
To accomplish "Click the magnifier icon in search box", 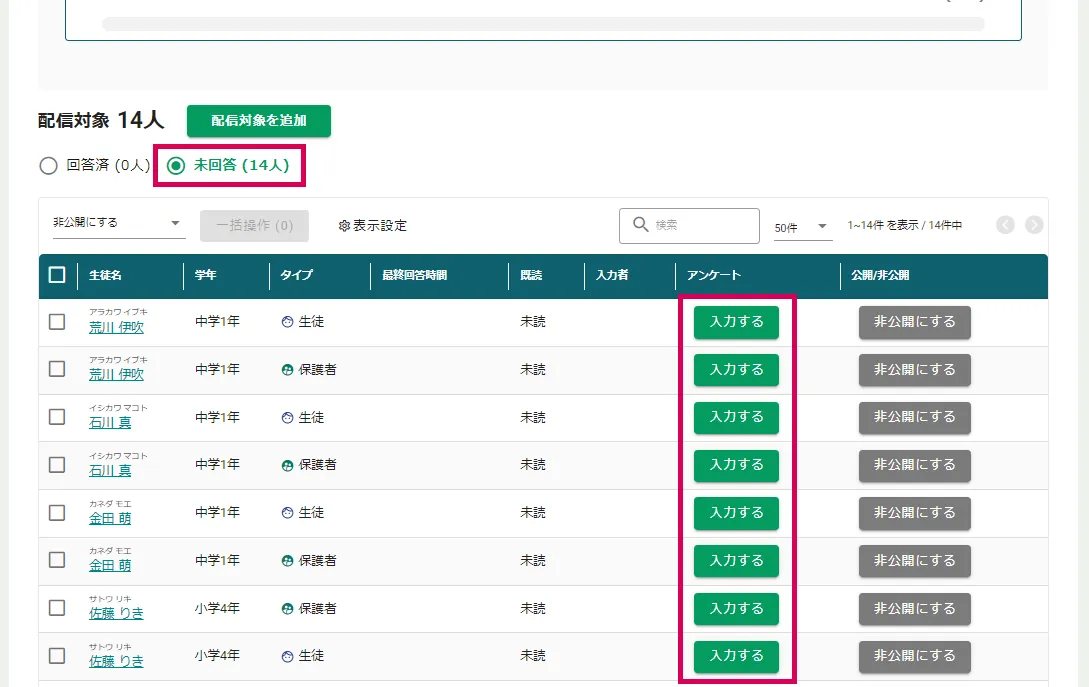I will 641,225.
